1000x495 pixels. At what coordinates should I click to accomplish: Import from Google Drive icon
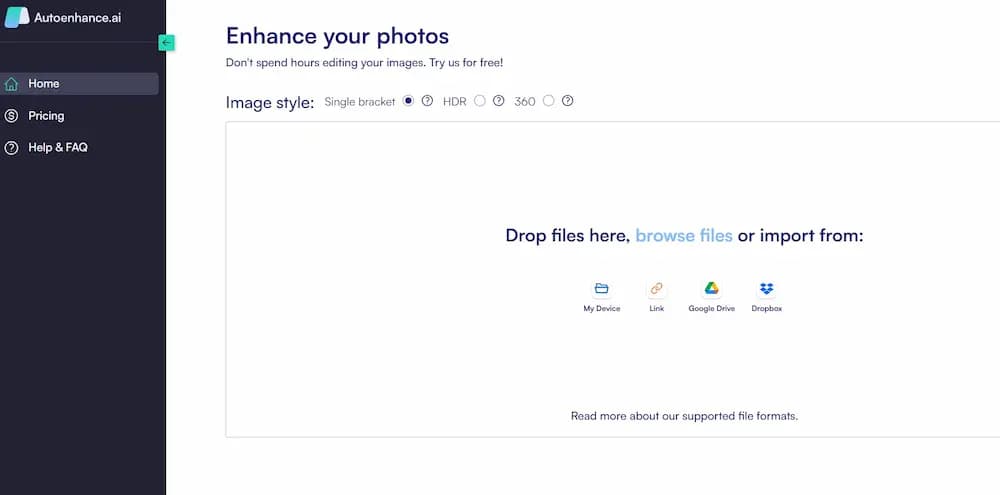tap(711, 289)
